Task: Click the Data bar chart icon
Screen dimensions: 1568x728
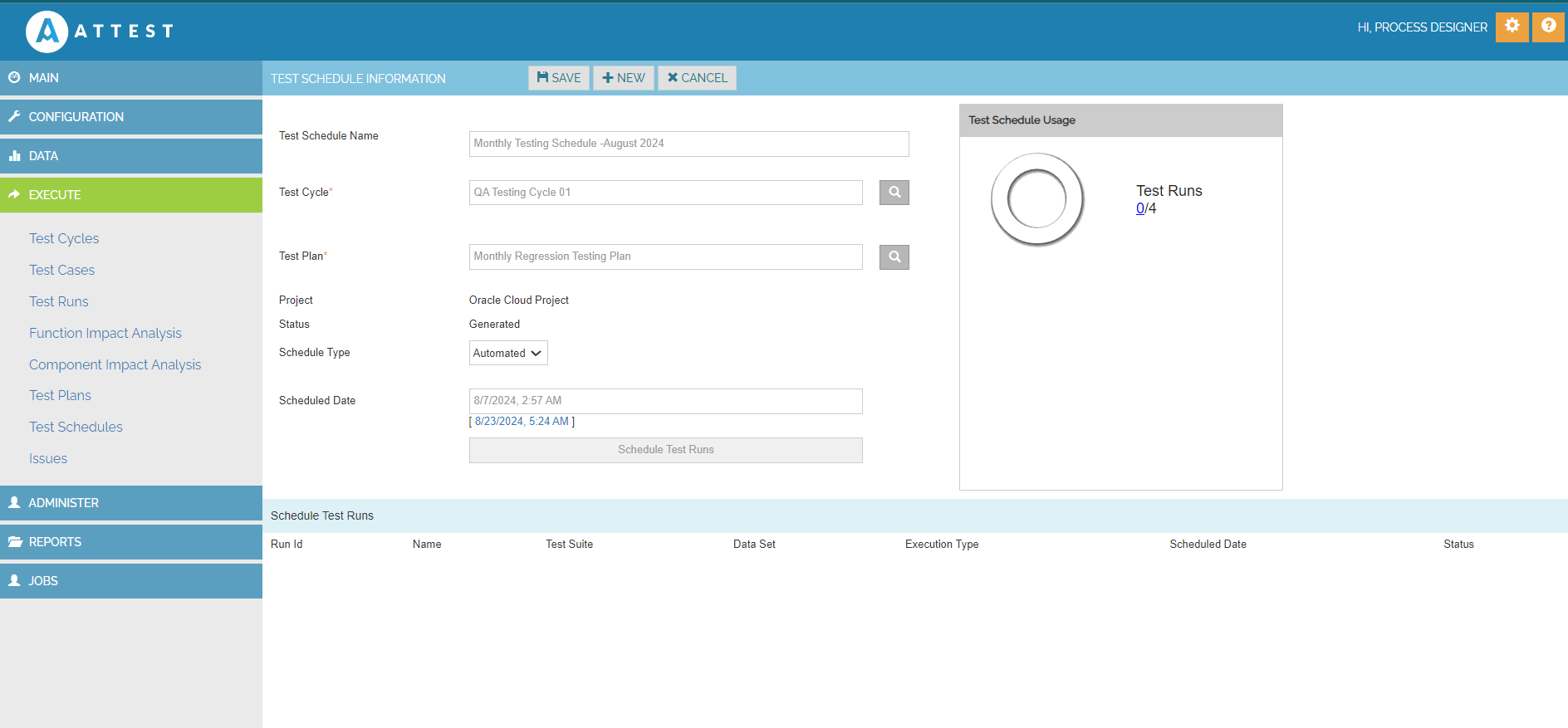Action: 14,155
